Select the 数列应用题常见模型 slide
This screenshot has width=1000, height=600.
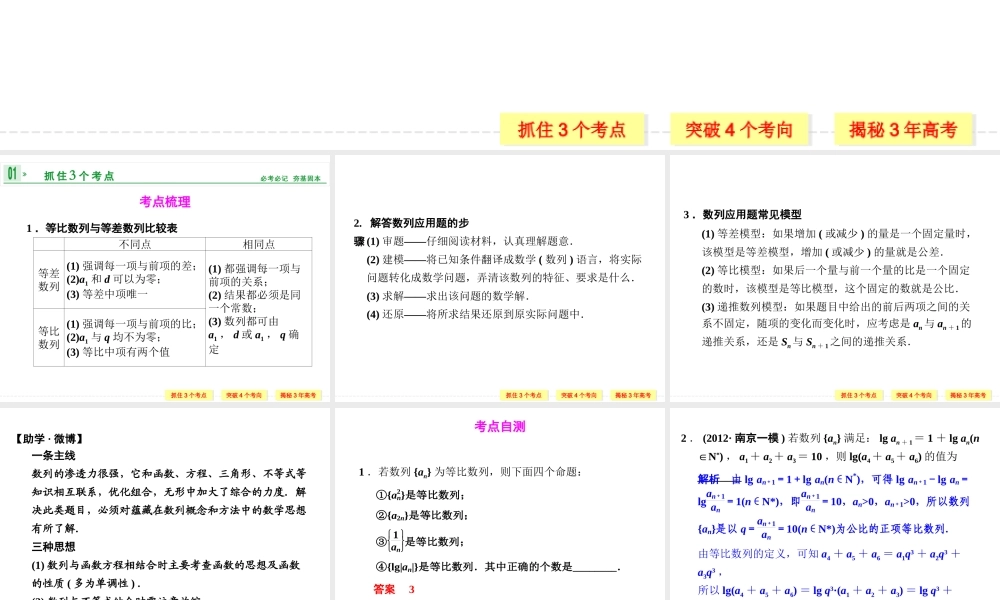[x=833, y=280]
